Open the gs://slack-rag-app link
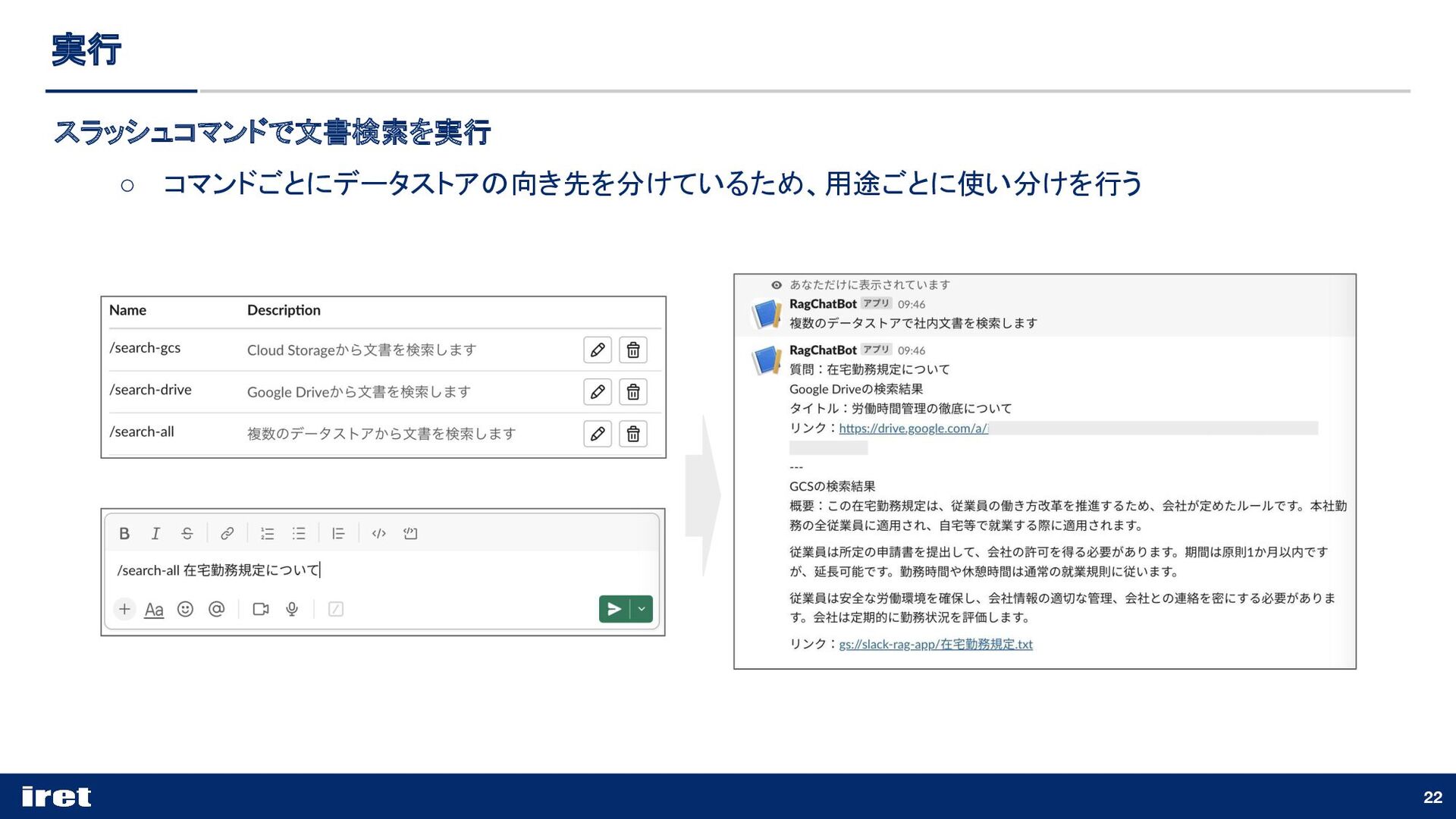1456x819 pixels. pyautogui.click(x=936, y=644)
